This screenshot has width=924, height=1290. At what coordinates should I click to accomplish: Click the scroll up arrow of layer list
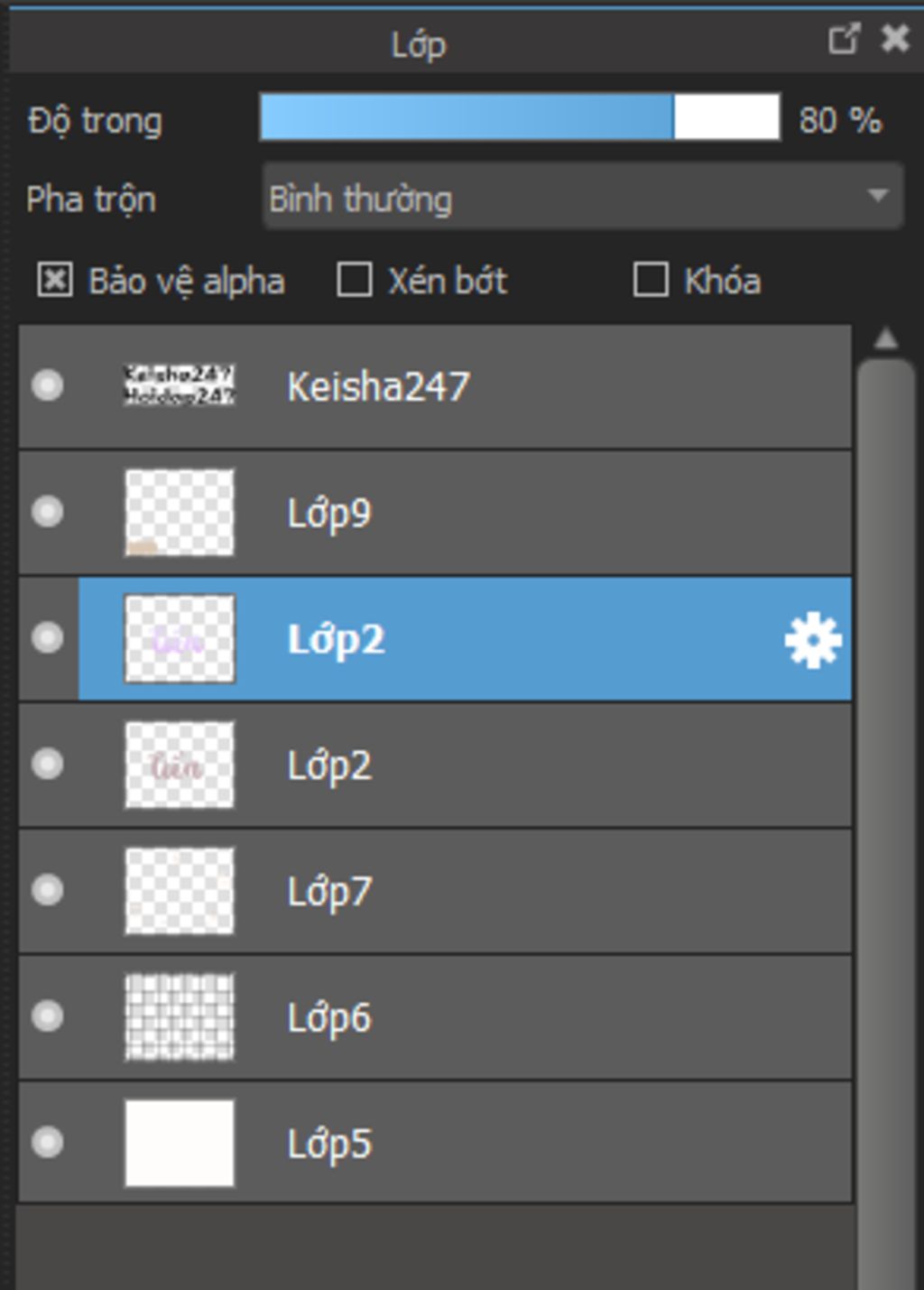click(886, 339)
